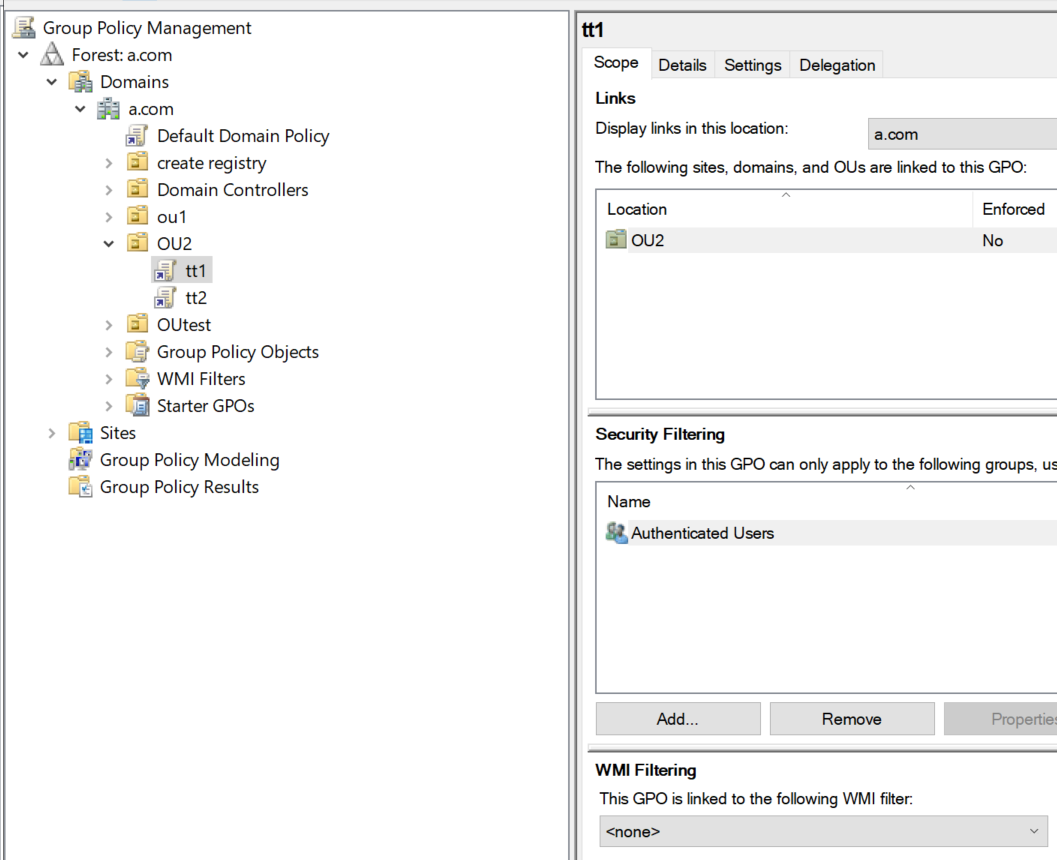Screen dimensions: 1057x860
Task: Open the WMI filter dropdown showing <none>
Action: (1035, 831)
